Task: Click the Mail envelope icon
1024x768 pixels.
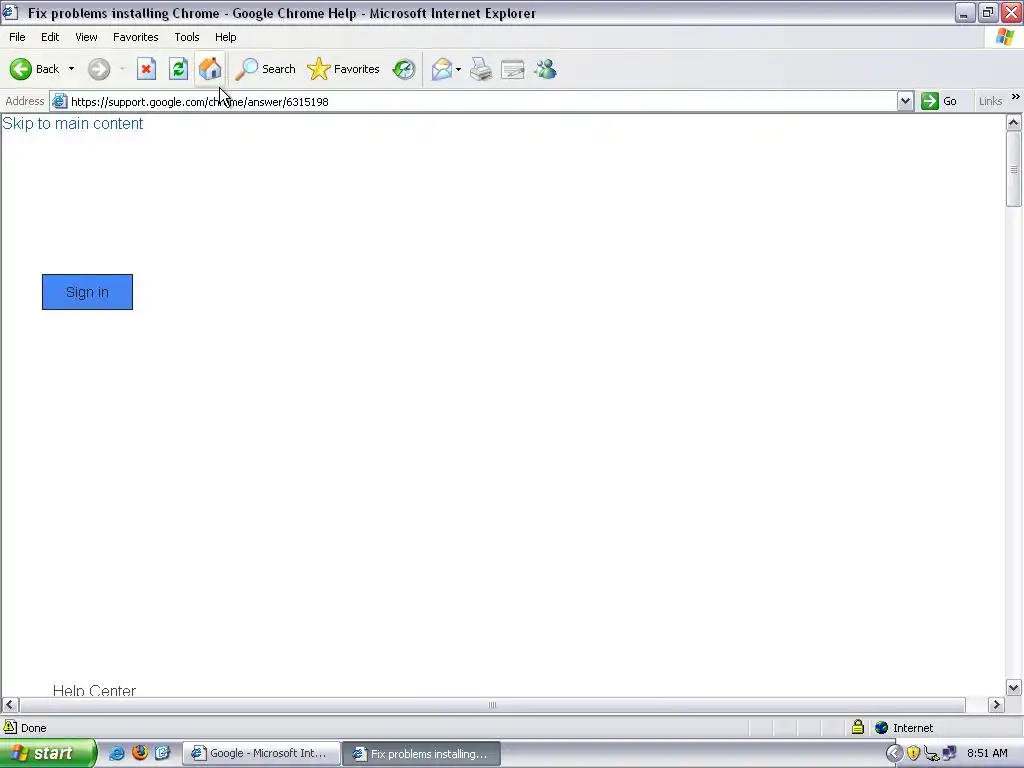Action: point(442,69)
